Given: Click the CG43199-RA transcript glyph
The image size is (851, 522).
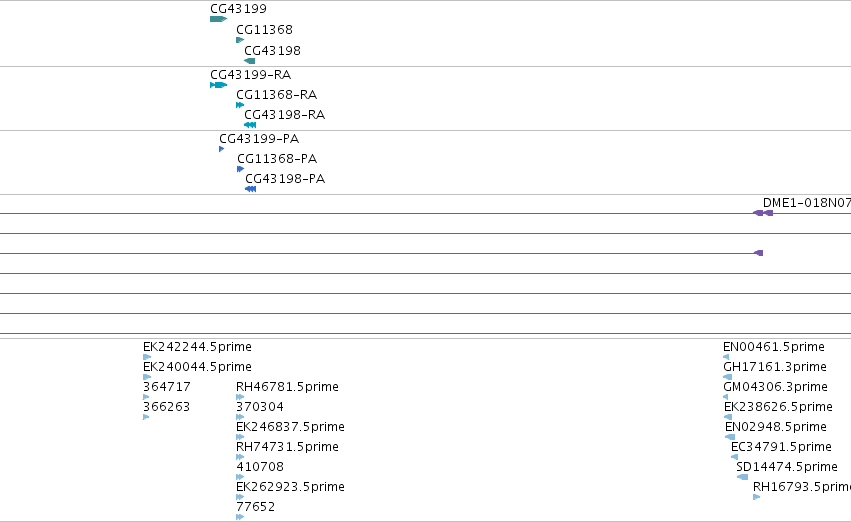Looking at the screenshot, I should (x=218, y=85).
